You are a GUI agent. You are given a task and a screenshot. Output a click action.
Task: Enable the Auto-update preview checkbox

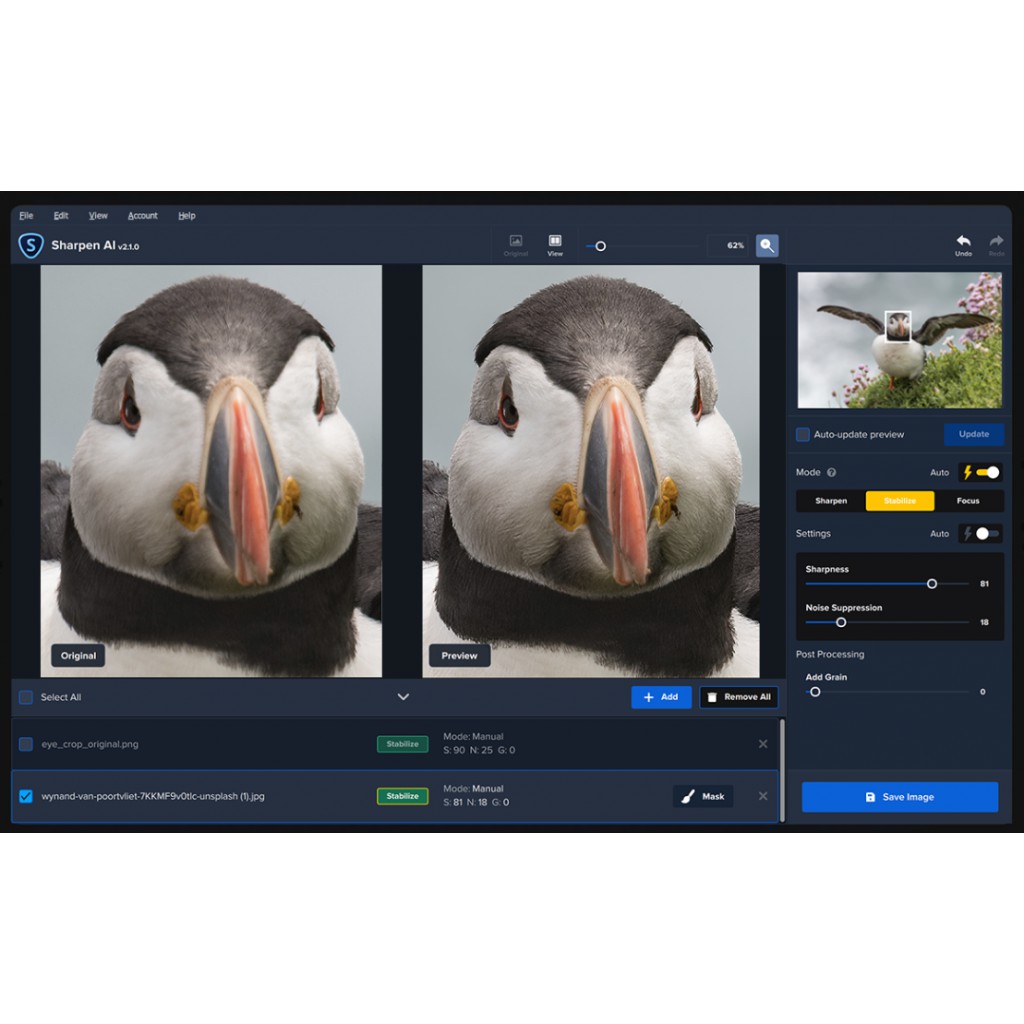click(803, 434)
